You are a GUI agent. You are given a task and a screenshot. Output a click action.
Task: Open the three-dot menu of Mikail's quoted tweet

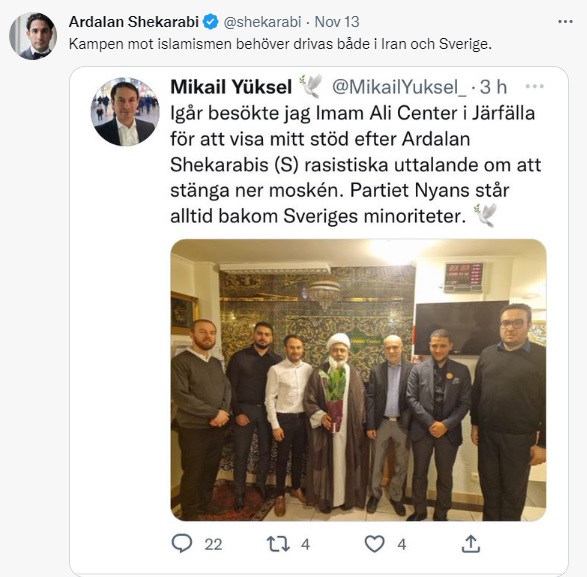[535, 86]
